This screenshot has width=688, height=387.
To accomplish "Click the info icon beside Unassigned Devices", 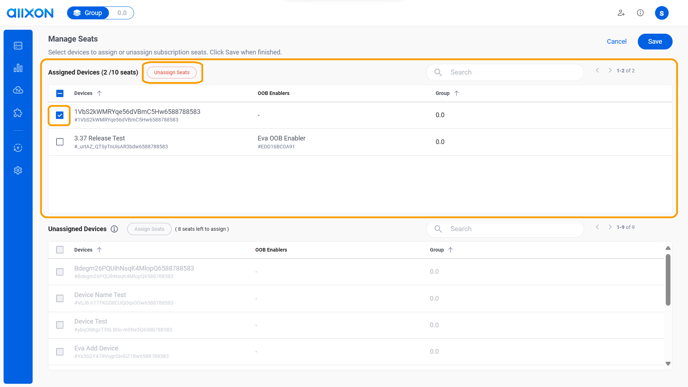I will tap(114, 229).
